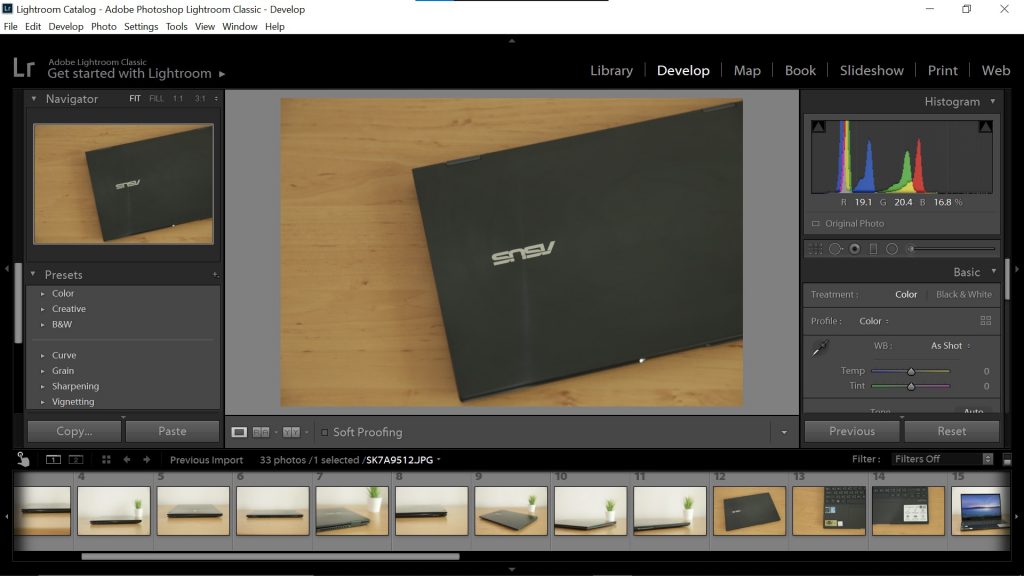
Task: Select the Spot Removal tool
Action: 835,249
